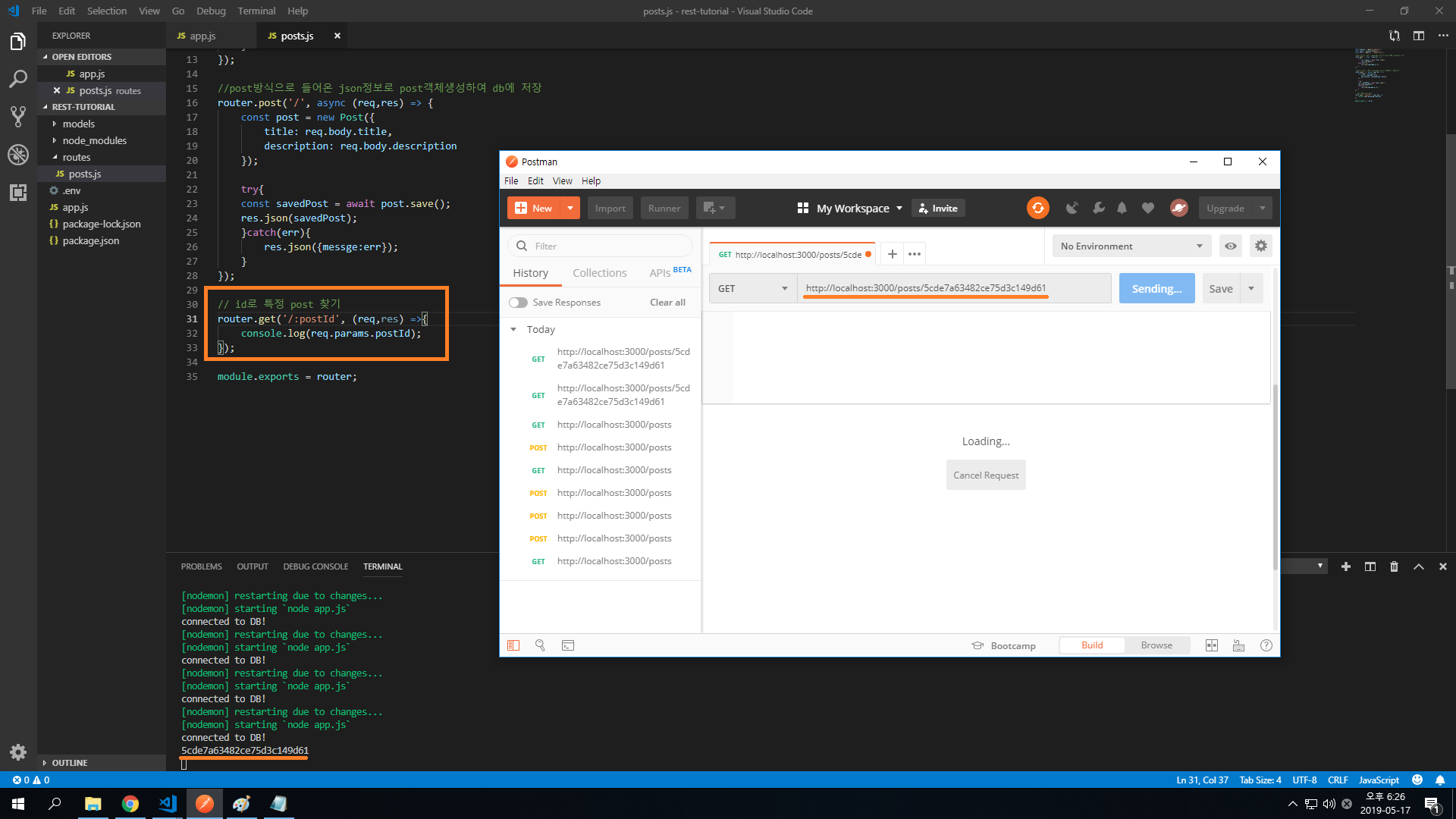Click Postman sync icon

pyautogui.click(x=1038, y=208)
